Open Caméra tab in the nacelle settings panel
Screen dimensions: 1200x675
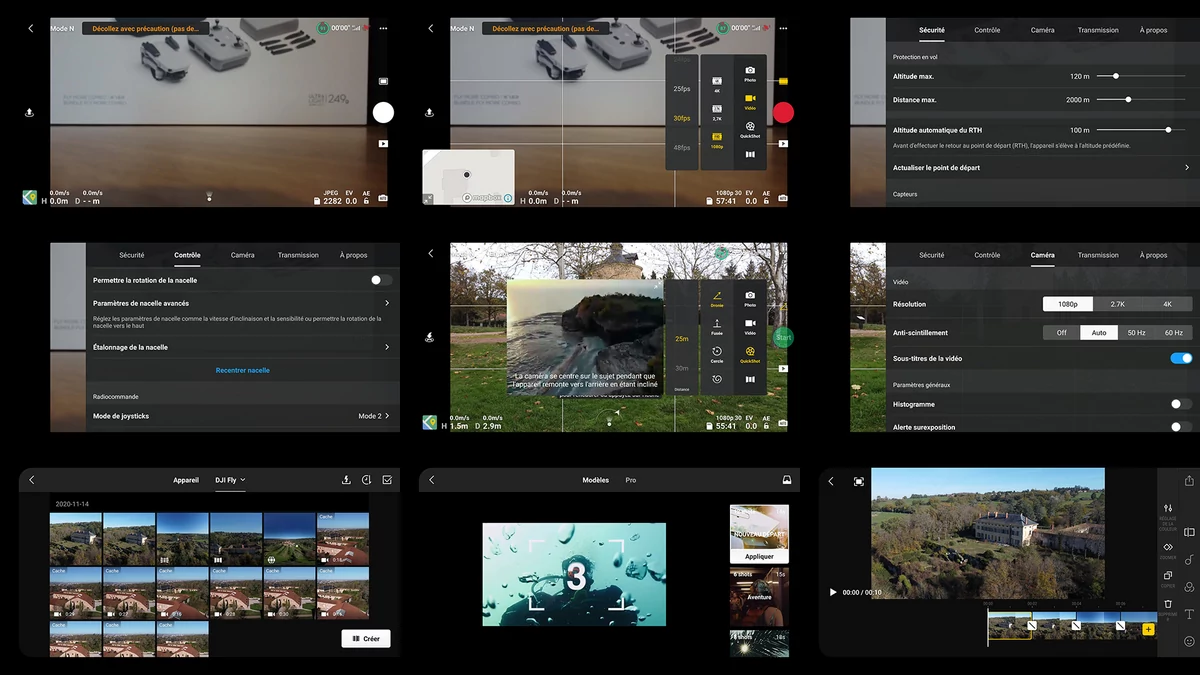pyautogui.click(x=243, y=255)
